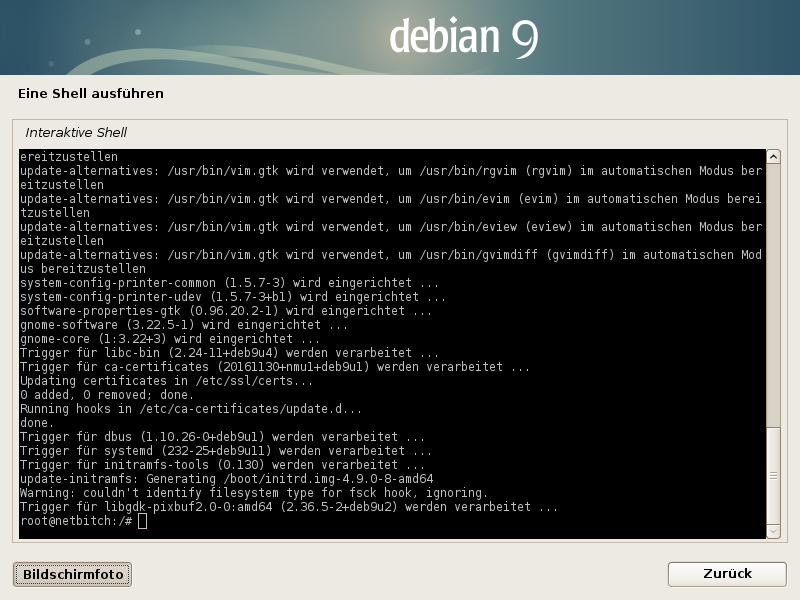Viewport: 800px width, 600px height.
Task: Click 'Running hooks in /etc/ca-certificates/update.d' line
Action: click(x=190, y=409)
